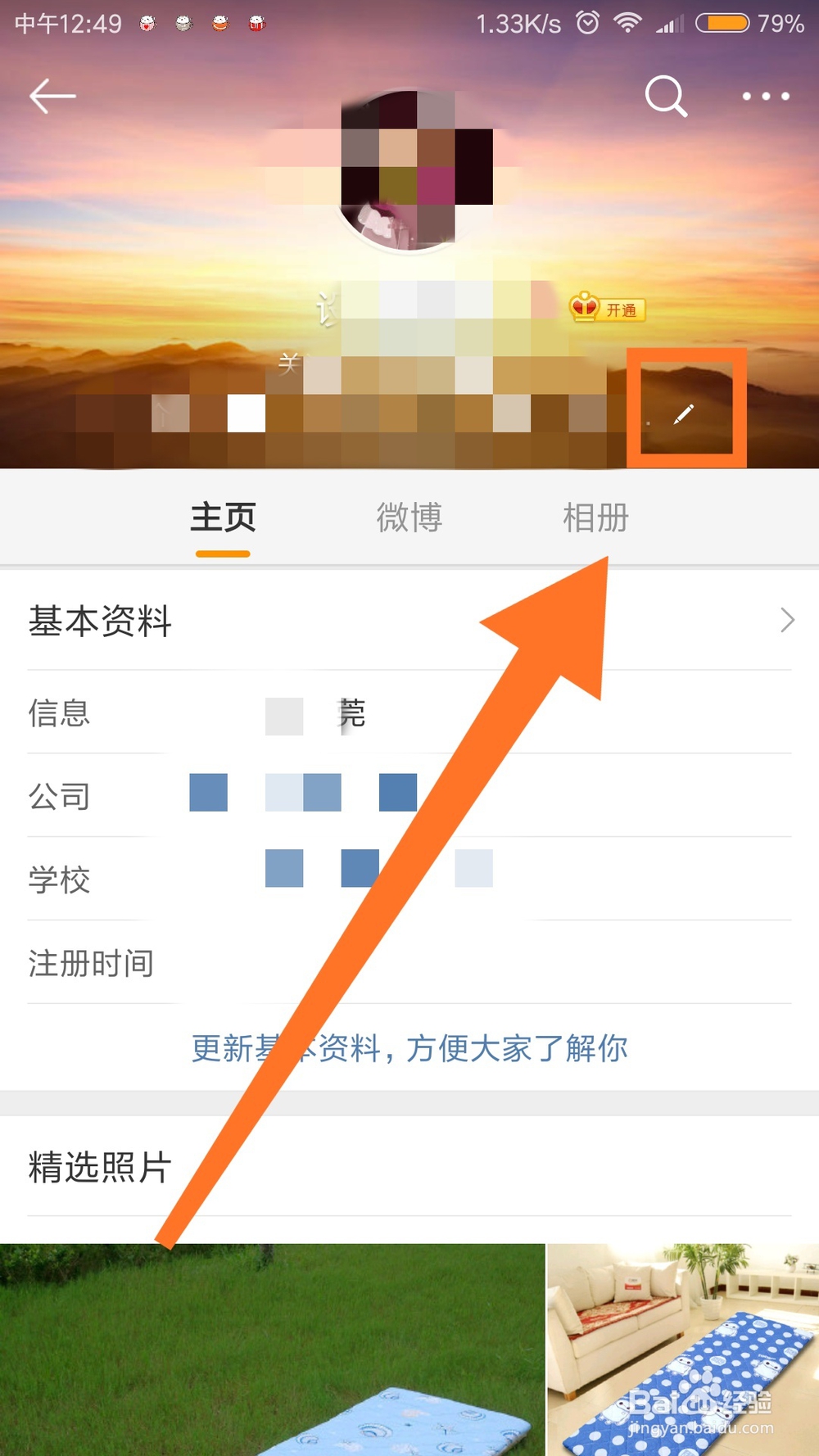Switch to the 微博 tab
The width and height of the screenshot is (819, 1456).
tap(409, 518)
